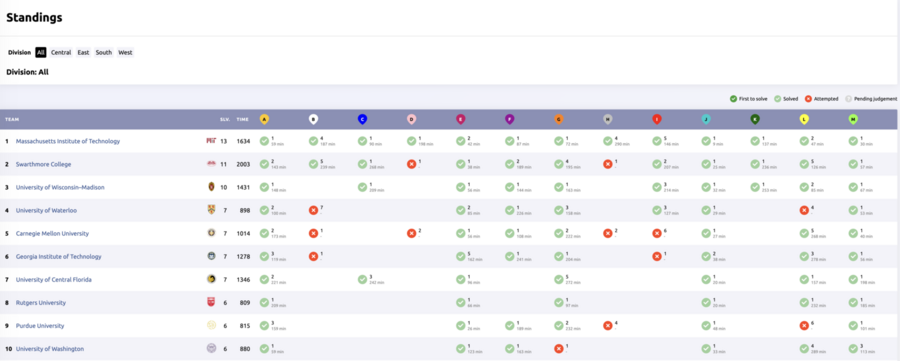Click Waterloo's failed problem B red X
Screen dimensions: 900x361
point(313,210)
